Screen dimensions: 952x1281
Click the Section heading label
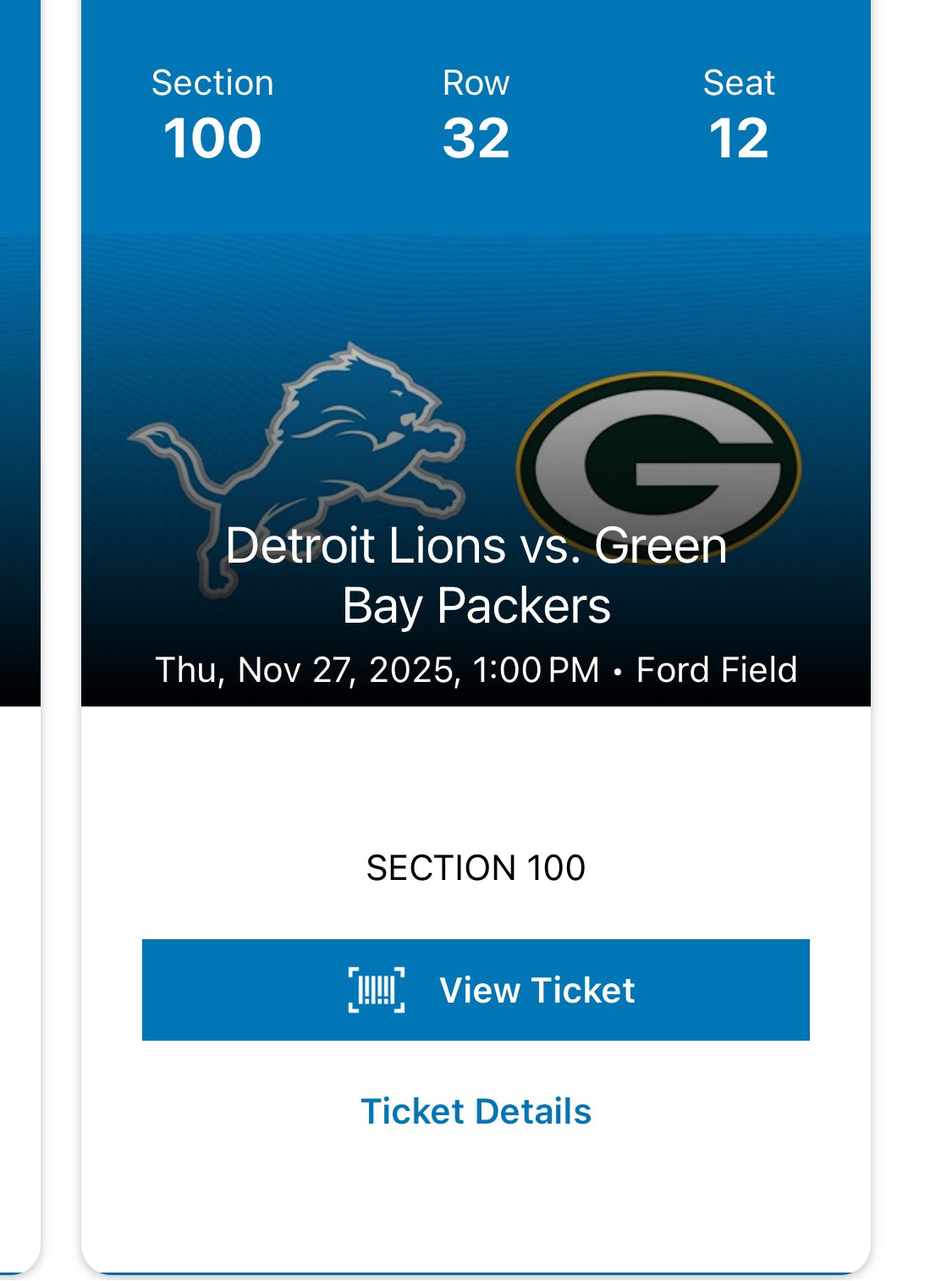tap(212, 83)
